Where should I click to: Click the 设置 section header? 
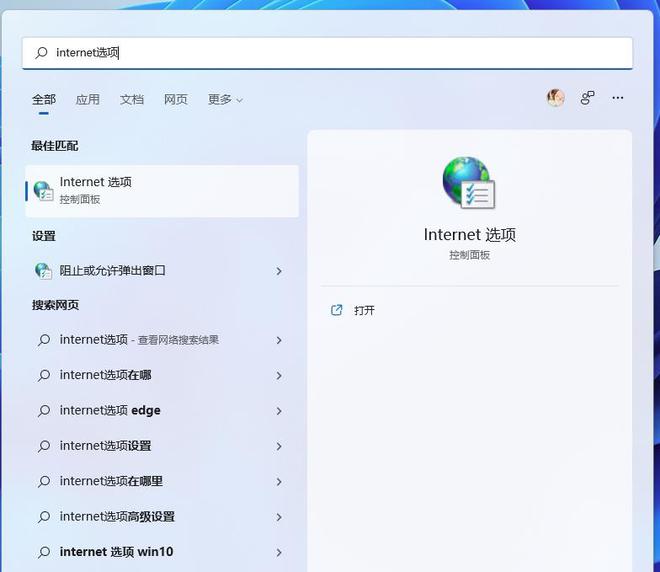click(x=44, y=236)
